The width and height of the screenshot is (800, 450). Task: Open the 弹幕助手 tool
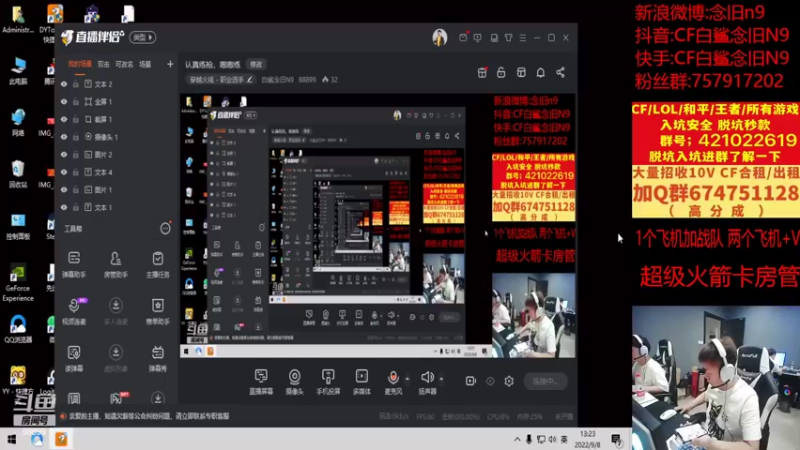click(x=74, y=264)
